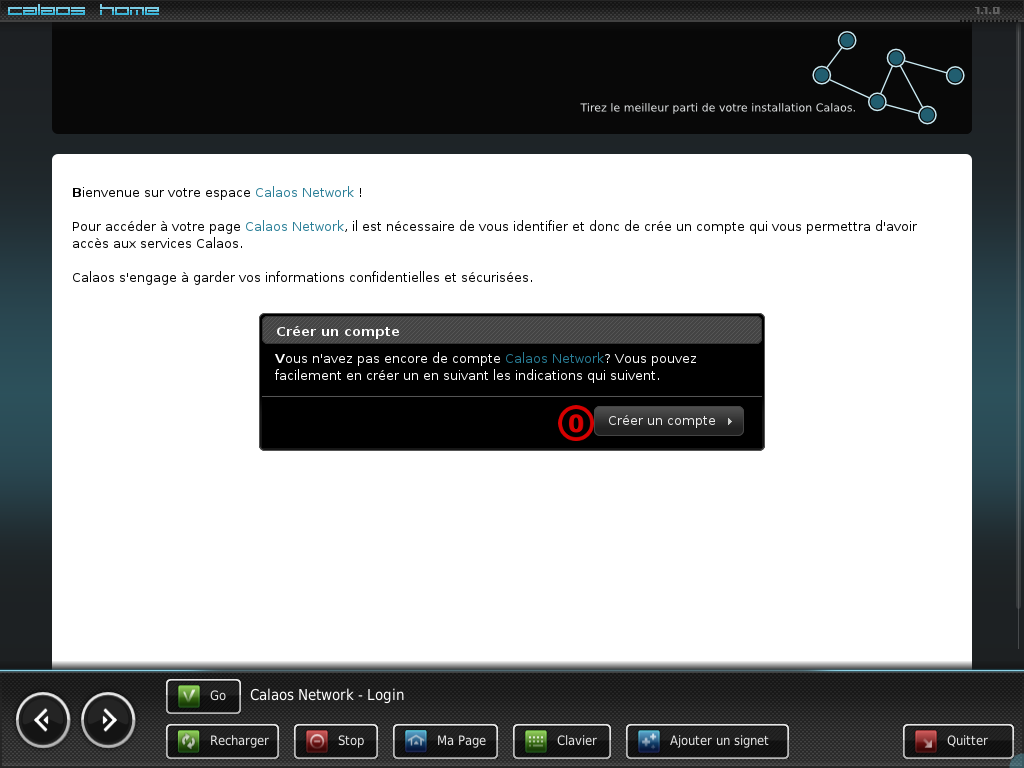Viewport: 1024px width, 768px height.
Task: Follow the Calaos Network link in welcome line
Action: click(x=304, y=193)
